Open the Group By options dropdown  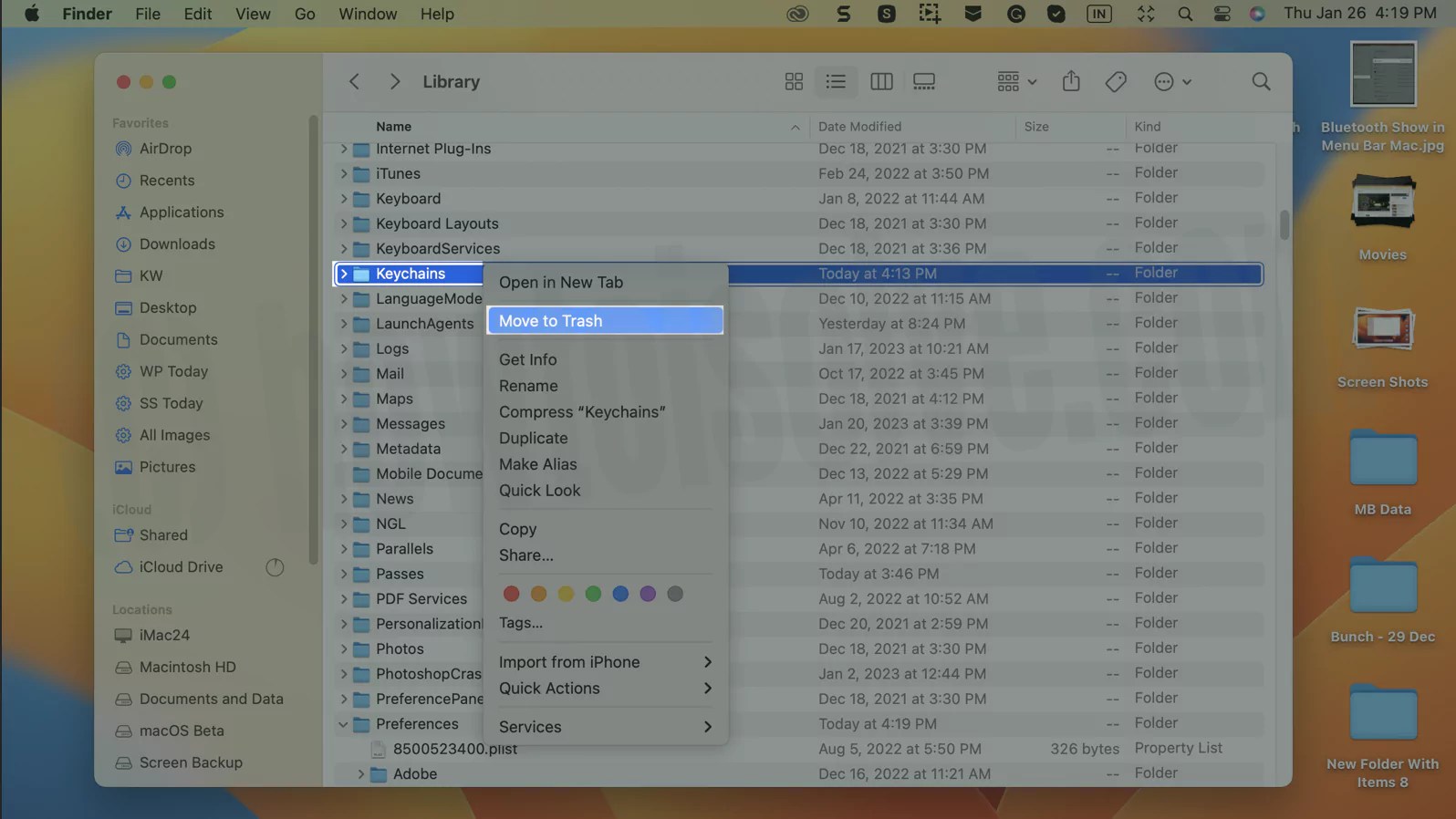tap(1016, 82)
